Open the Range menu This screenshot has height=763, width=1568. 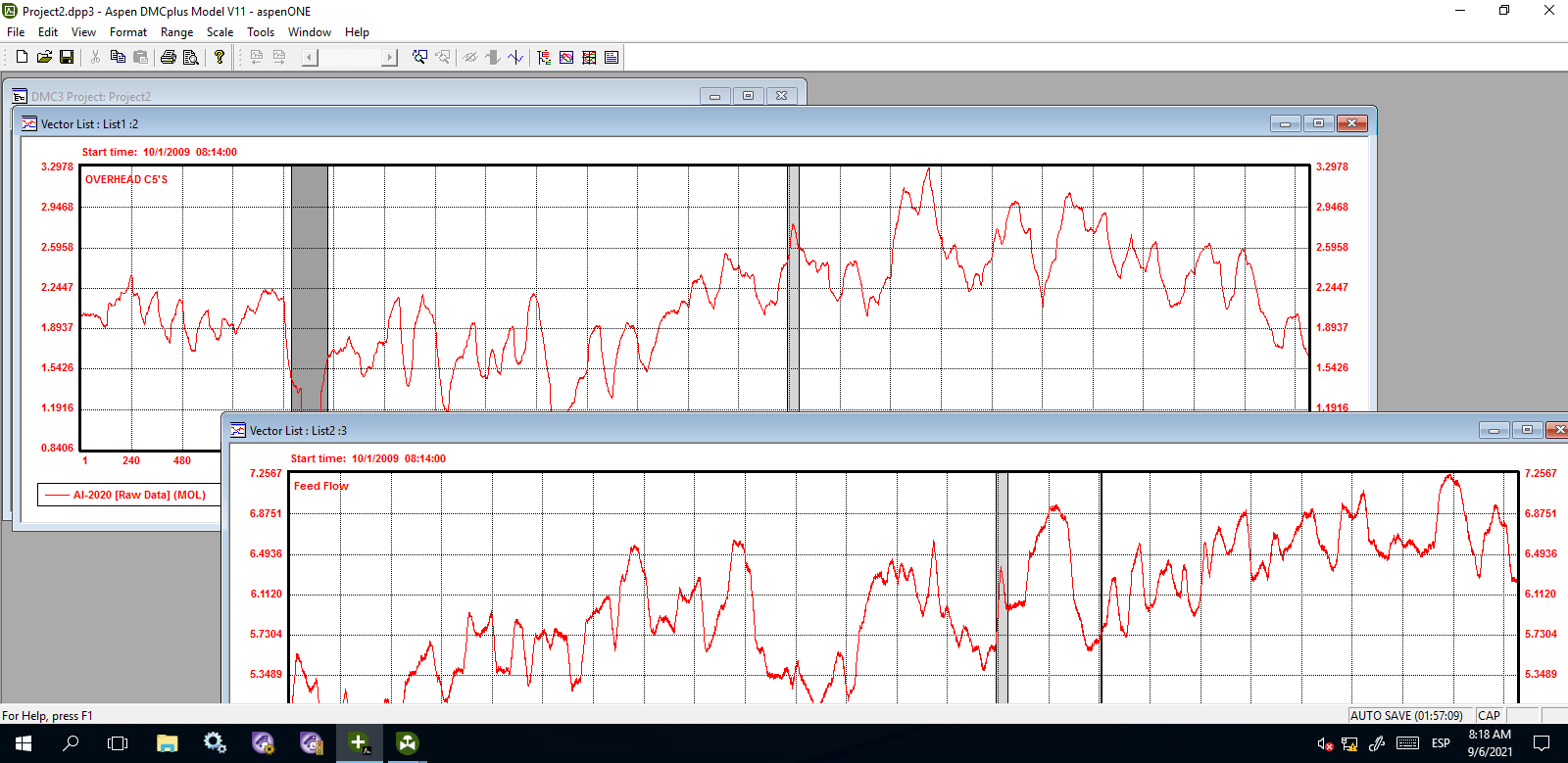[176, 32]
